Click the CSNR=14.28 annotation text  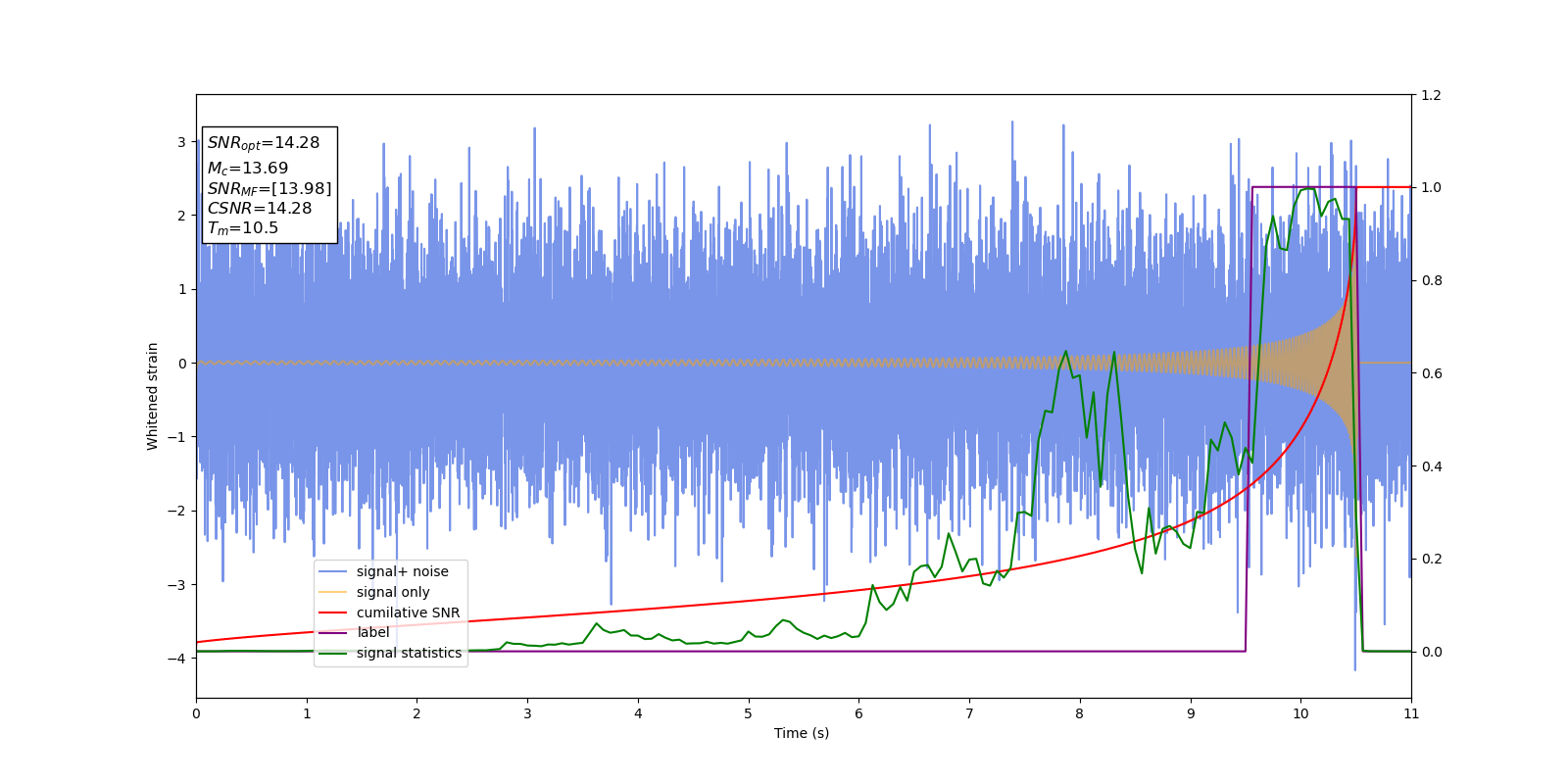coord(260,209)
